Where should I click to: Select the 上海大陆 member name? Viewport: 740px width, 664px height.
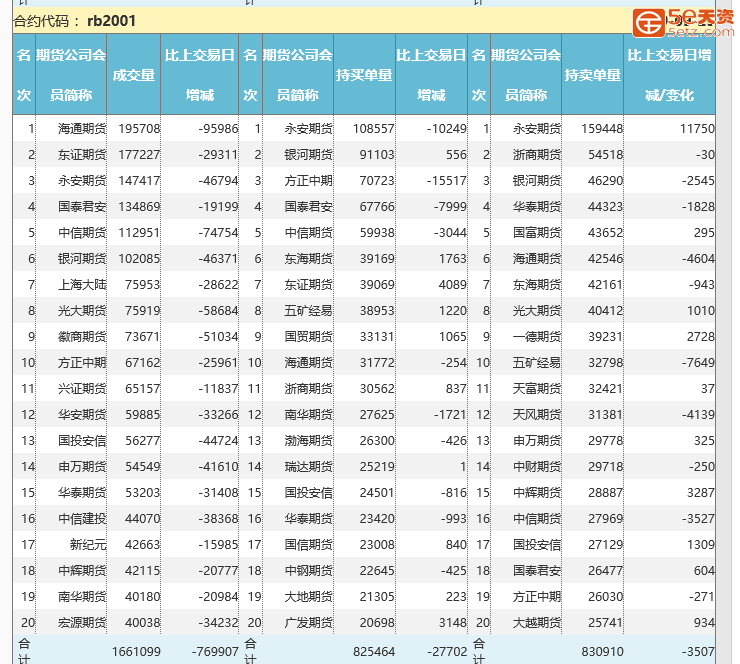coord(82,285)
